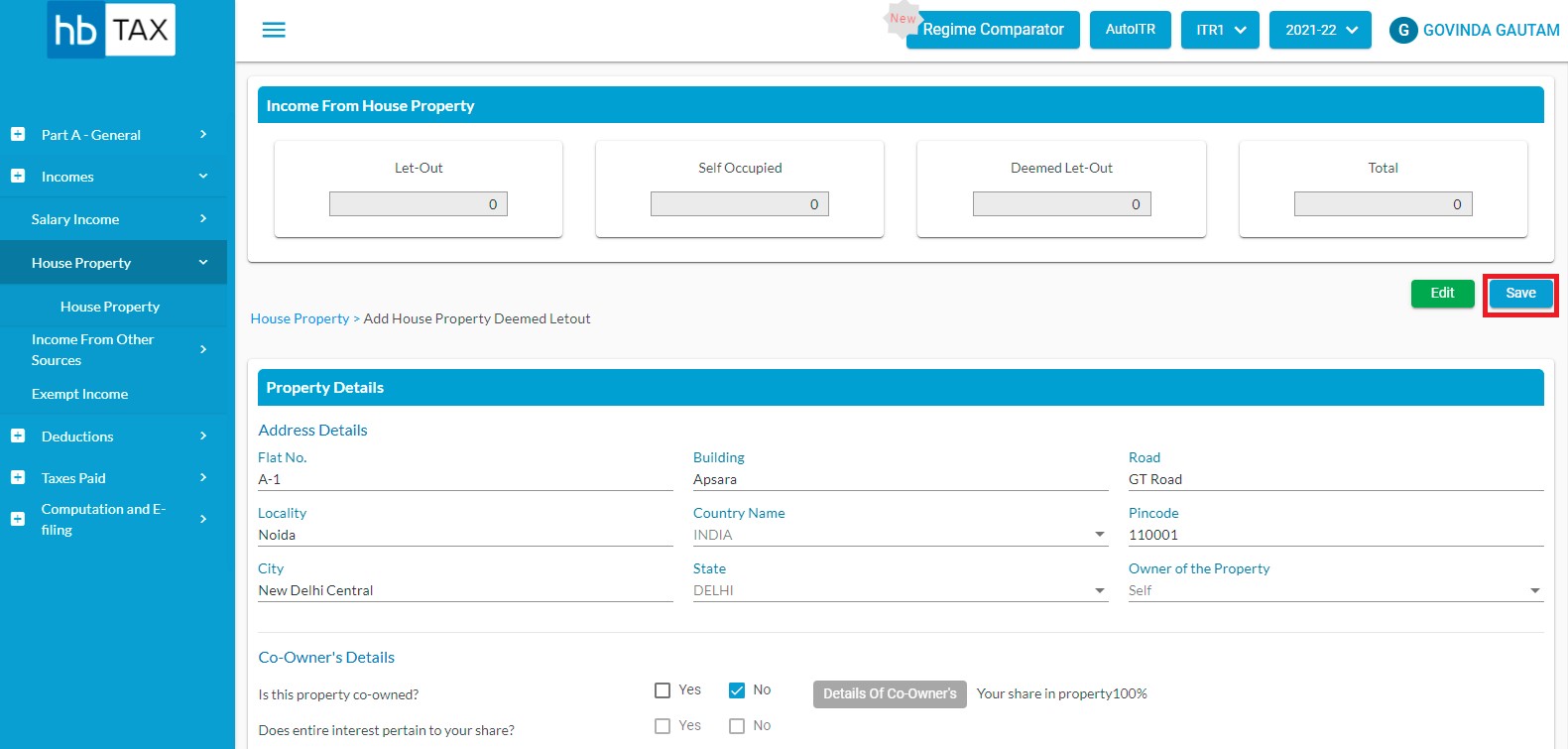
Task: Expand Deductions chevron
Action: [203, 436]
